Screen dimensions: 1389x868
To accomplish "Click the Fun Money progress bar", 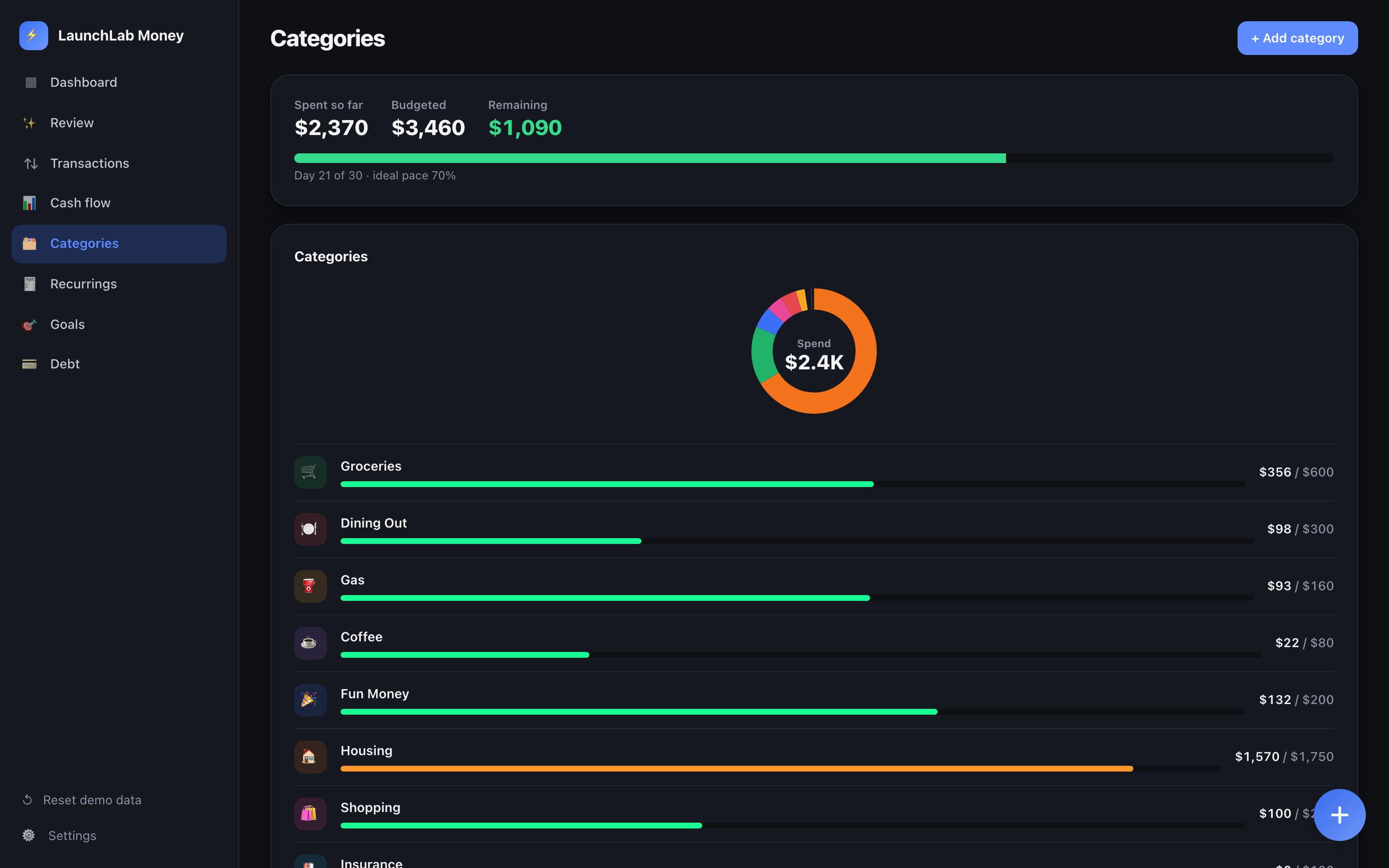I will pos(793,711).
